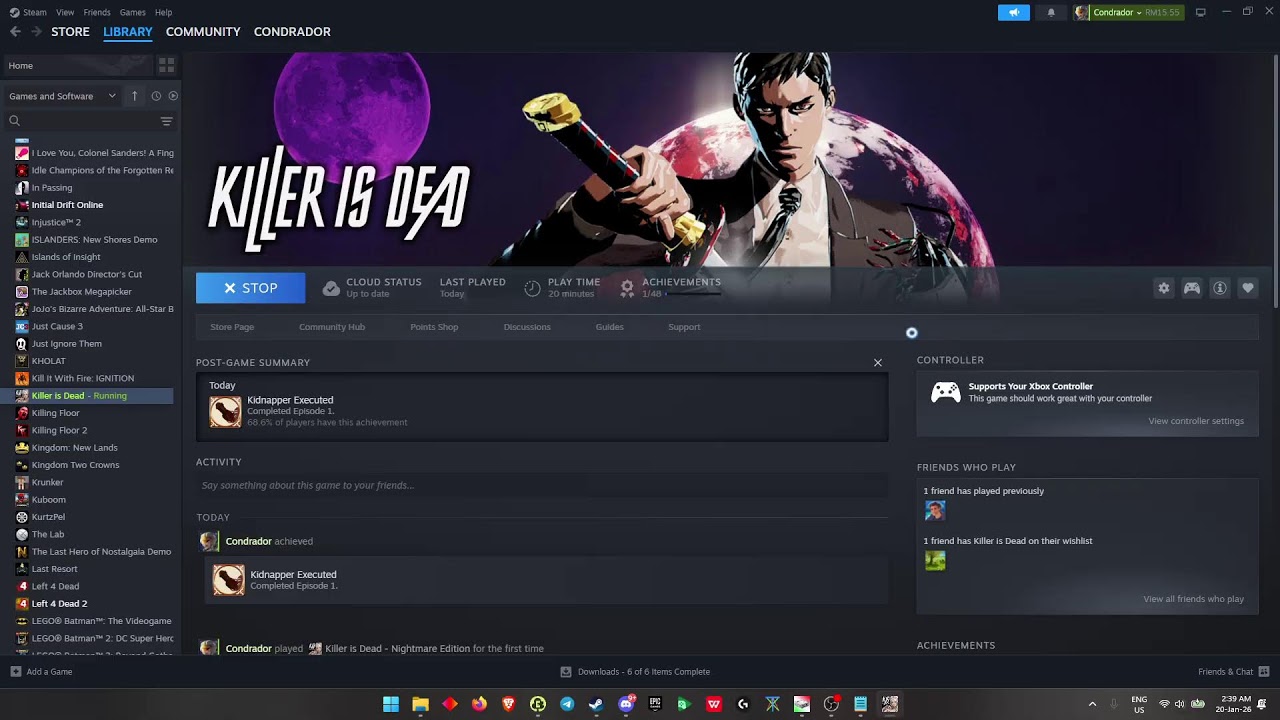Open Windows Start menu
Viewport: 1280px width, 720px height.
click(391, 704)
